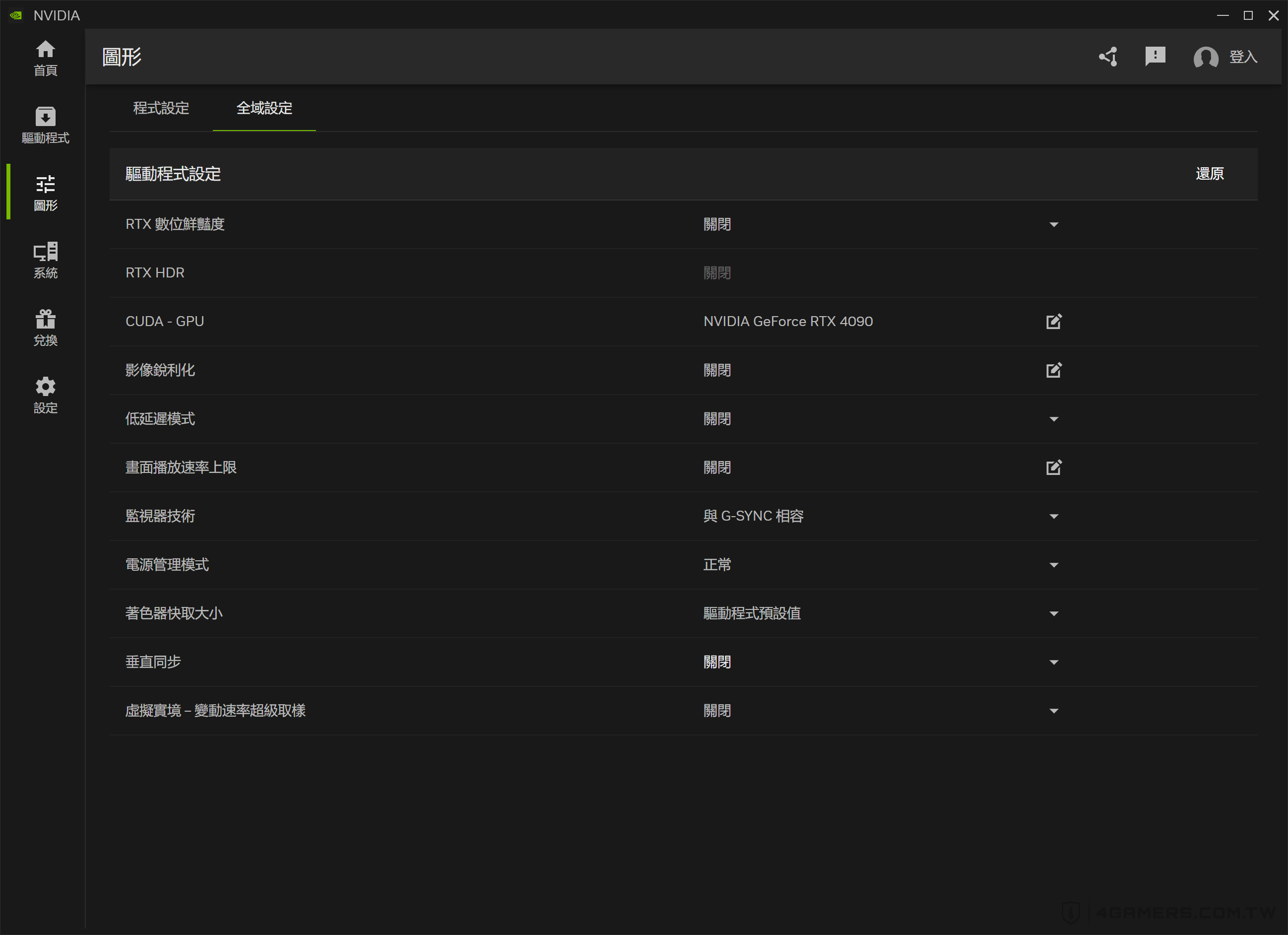Screen dimensions: 1288x935
Task: Maximize the NVIDIA window
Action: [x=1248, y=15]
